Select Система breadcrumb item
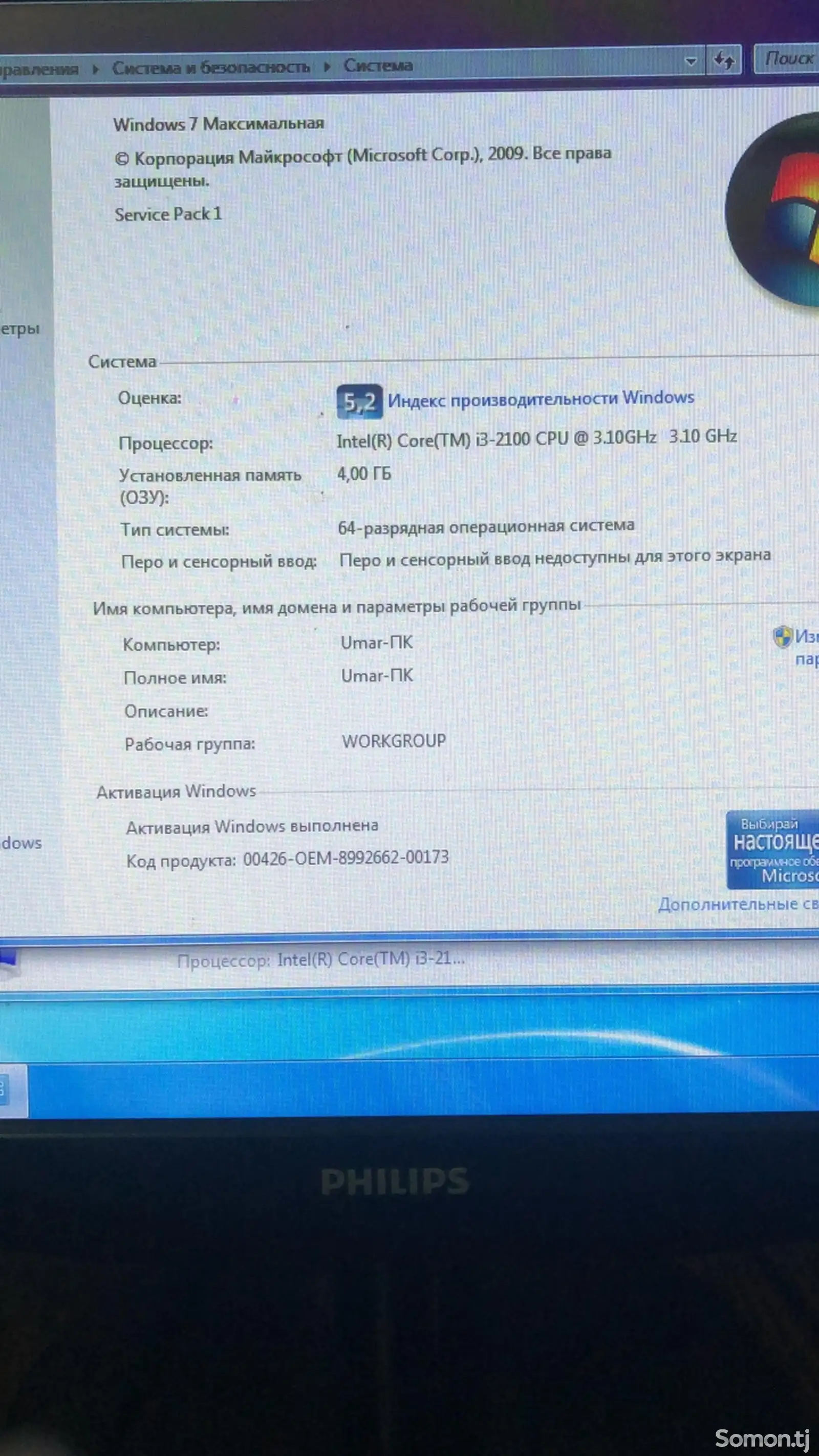Screen dimensions: 819x1456 pos(378,66)
